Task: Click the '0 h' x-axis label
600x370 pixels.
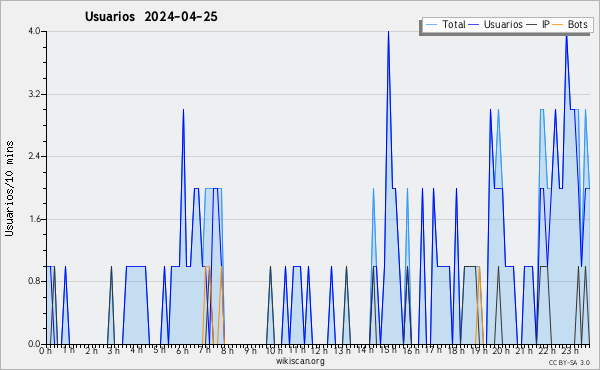Action: click(x=46, y=351)
